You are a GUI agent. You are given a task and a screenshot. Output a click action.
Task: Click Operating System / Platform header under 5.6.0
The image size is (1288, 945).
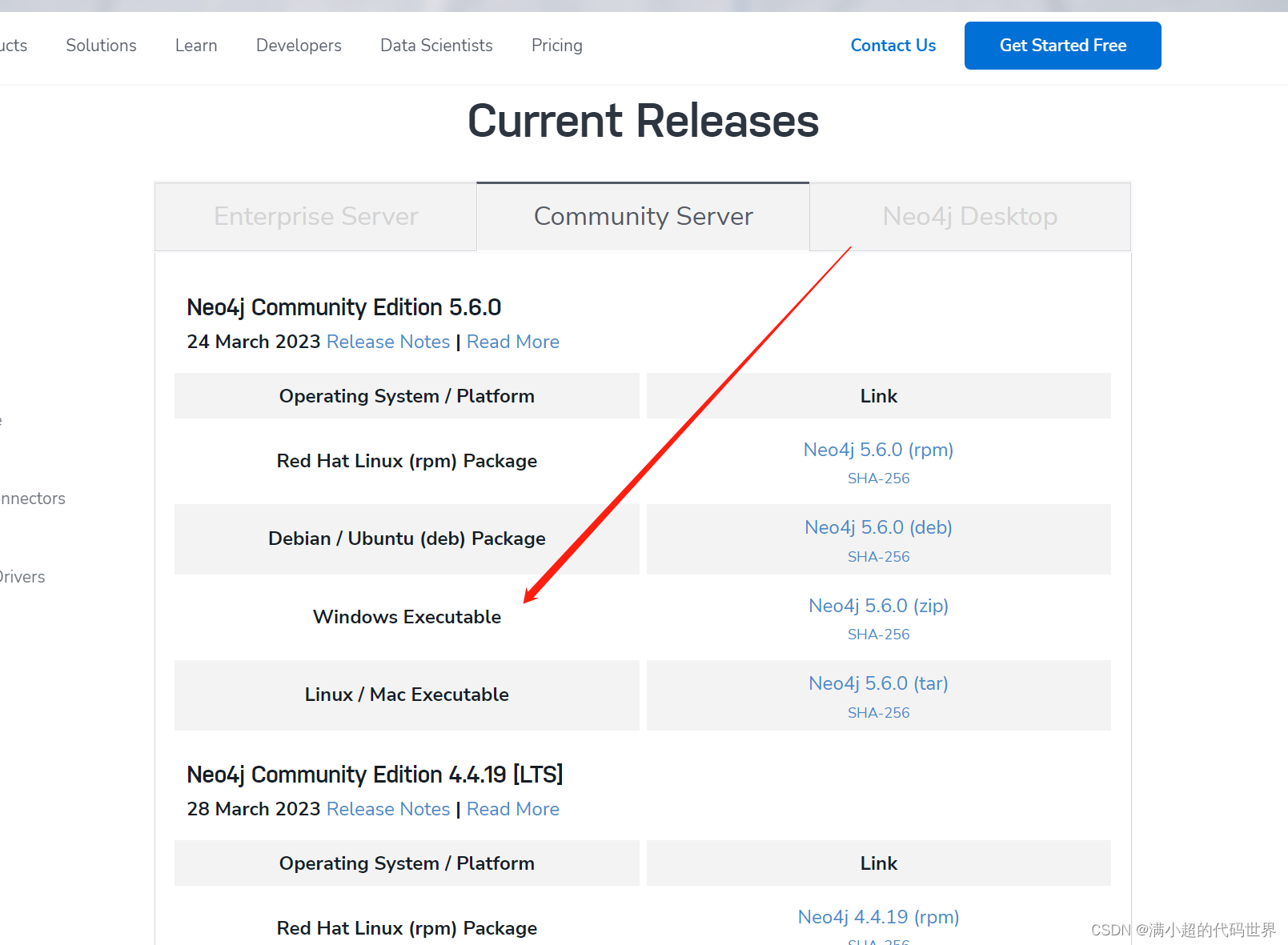point(407,396)
